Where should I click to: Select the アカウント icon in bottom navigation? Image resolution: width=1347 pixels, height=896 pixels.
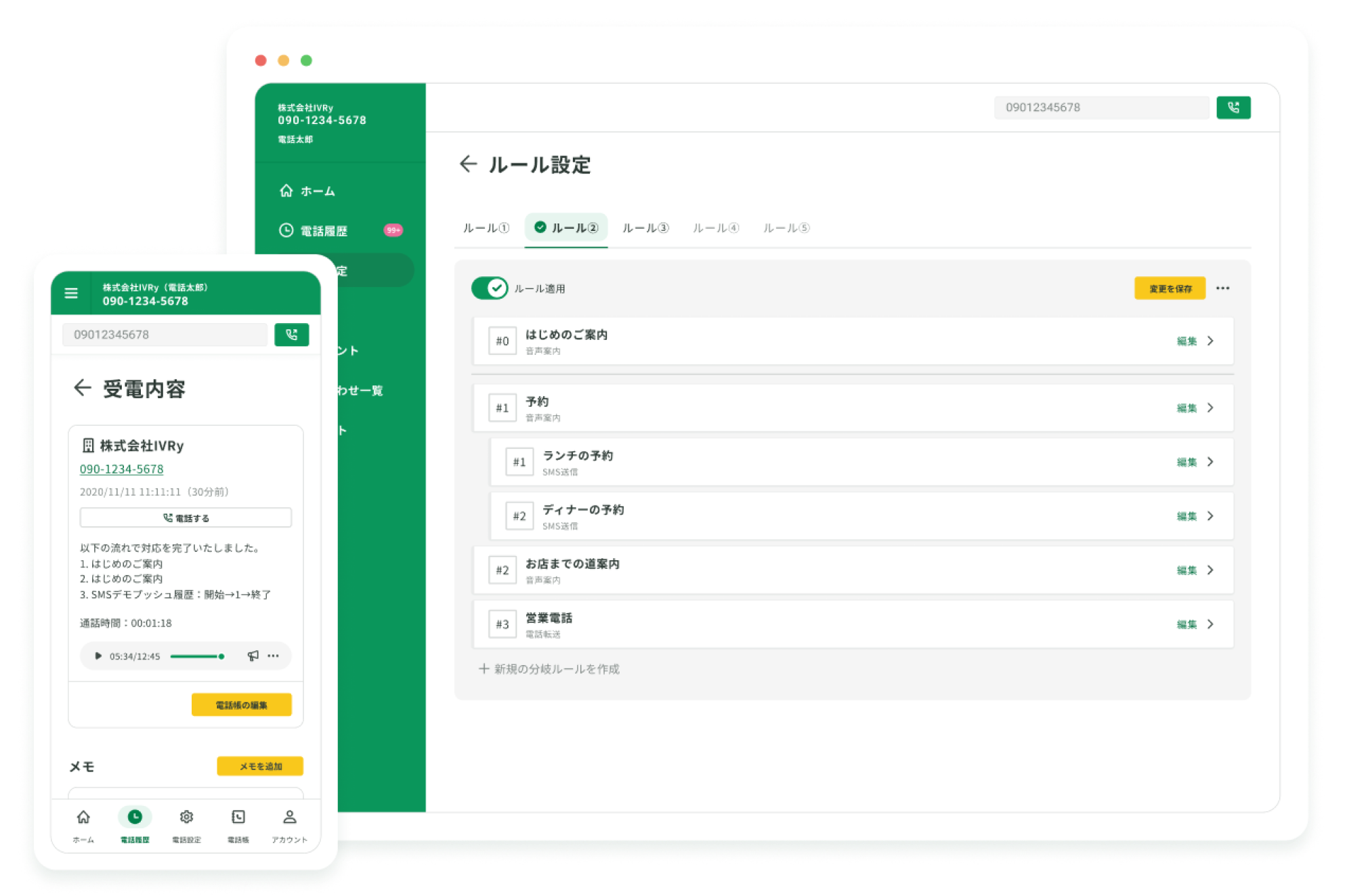[x=289, y=817]
